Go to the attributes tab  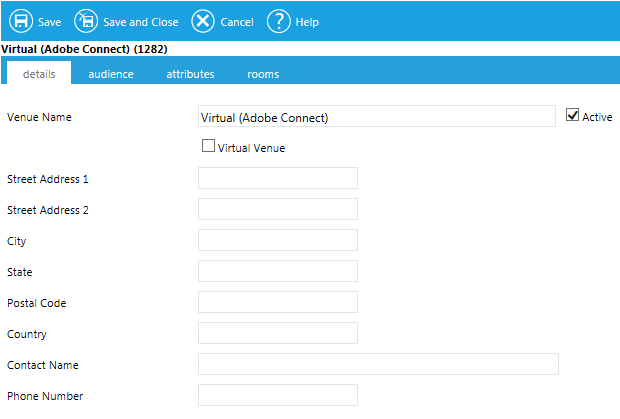coord(190,74)
